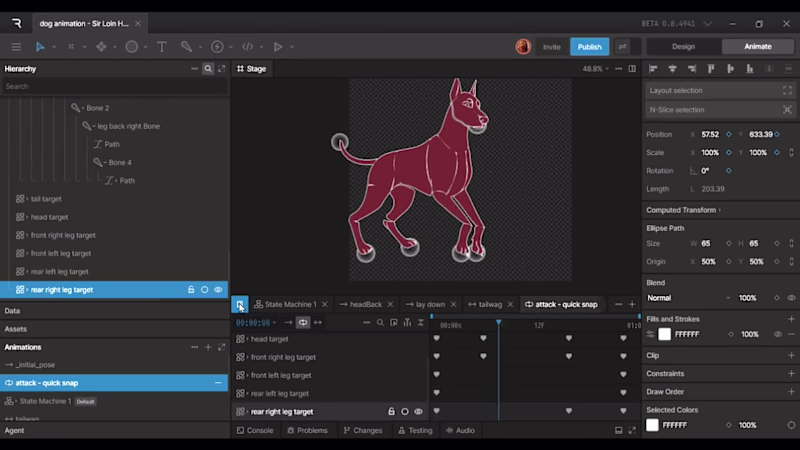The width and height of the screenshot is (800, 450).
Task: Open the Hierarchy search icon
Action: tap(208, 68)
